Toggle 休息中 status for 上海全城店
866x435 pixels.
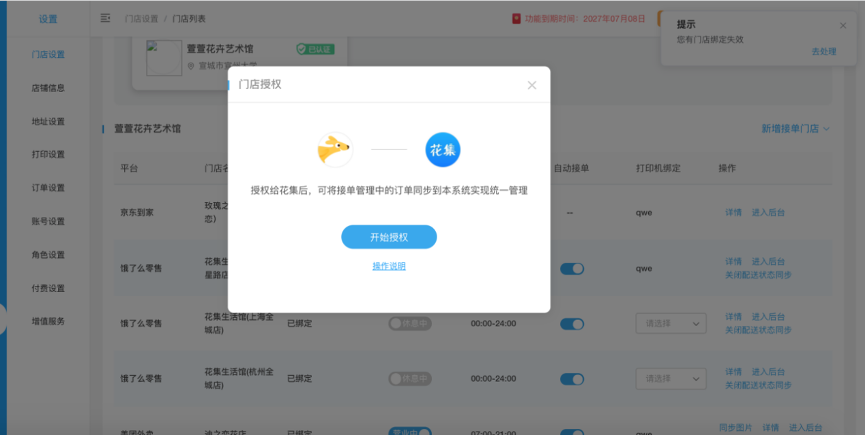[410, 323]
